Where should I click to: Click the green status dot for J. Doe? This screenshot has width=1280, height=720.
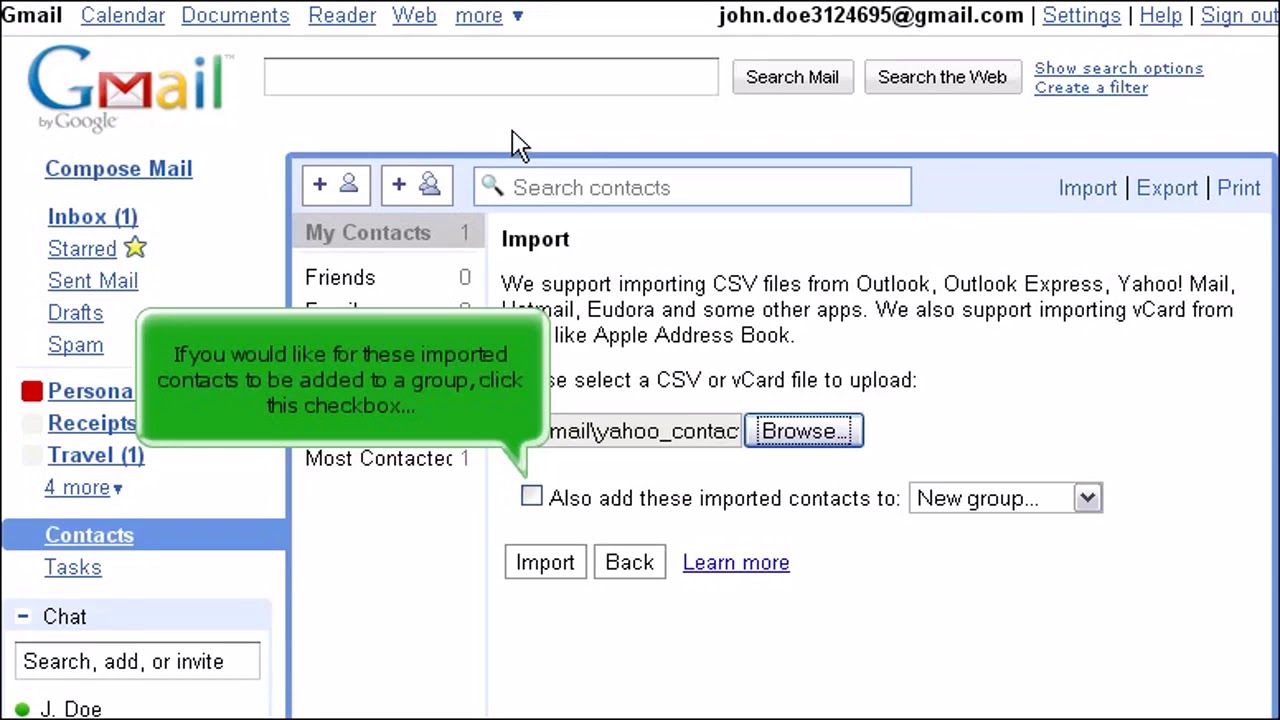(22, 710)
